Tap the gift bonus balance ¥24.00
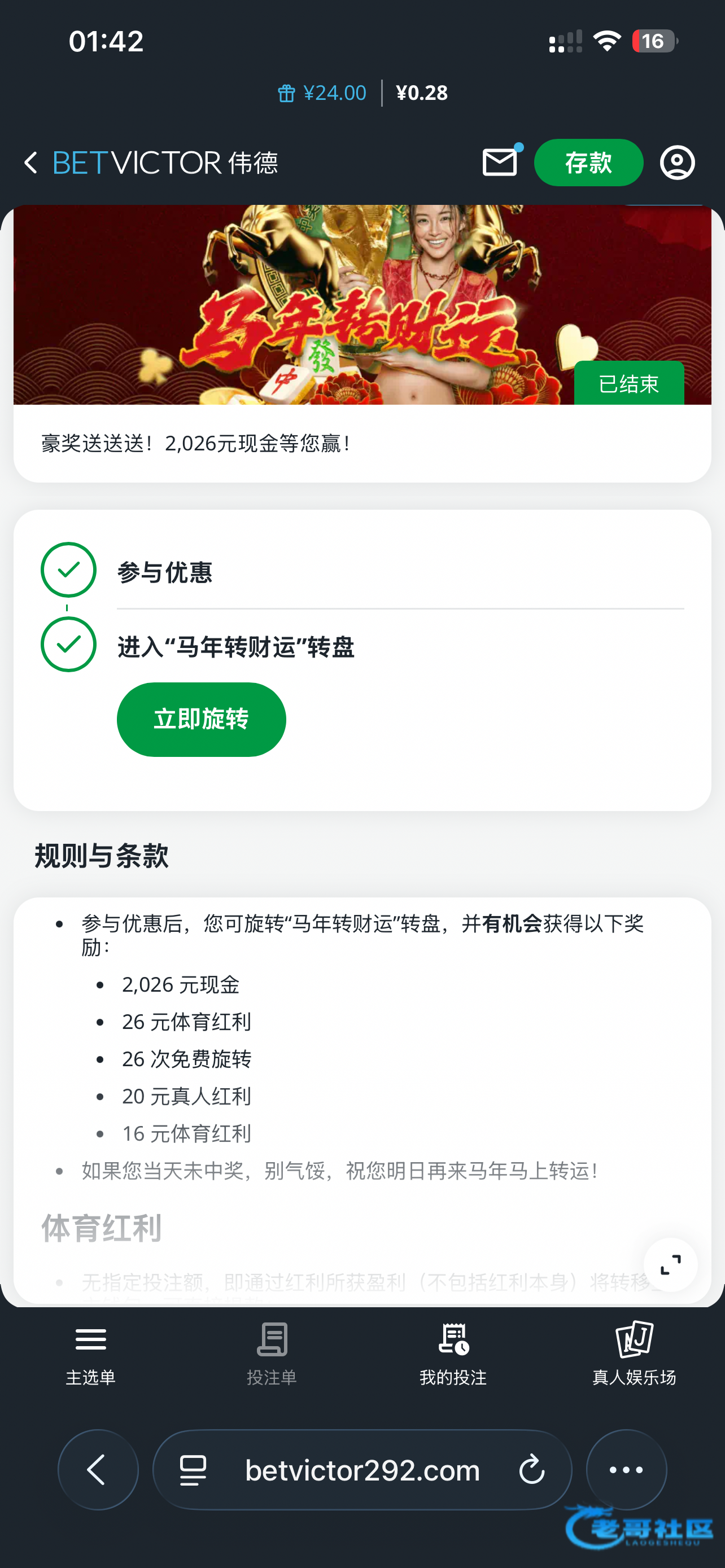This screenshot has height=1568, width=725. tap(322, 93)
